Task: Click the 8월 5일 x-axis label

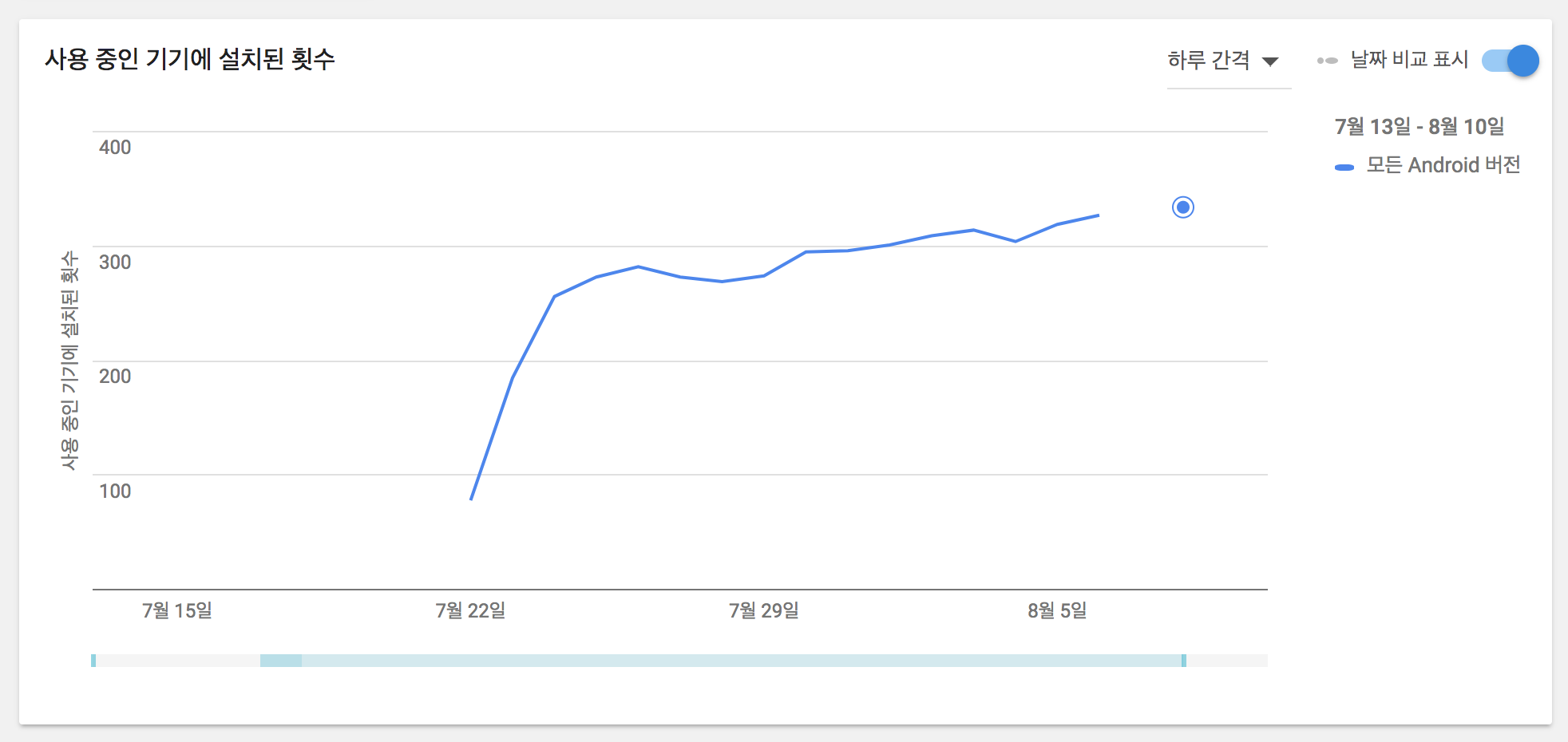Action: pos(1057,610)
